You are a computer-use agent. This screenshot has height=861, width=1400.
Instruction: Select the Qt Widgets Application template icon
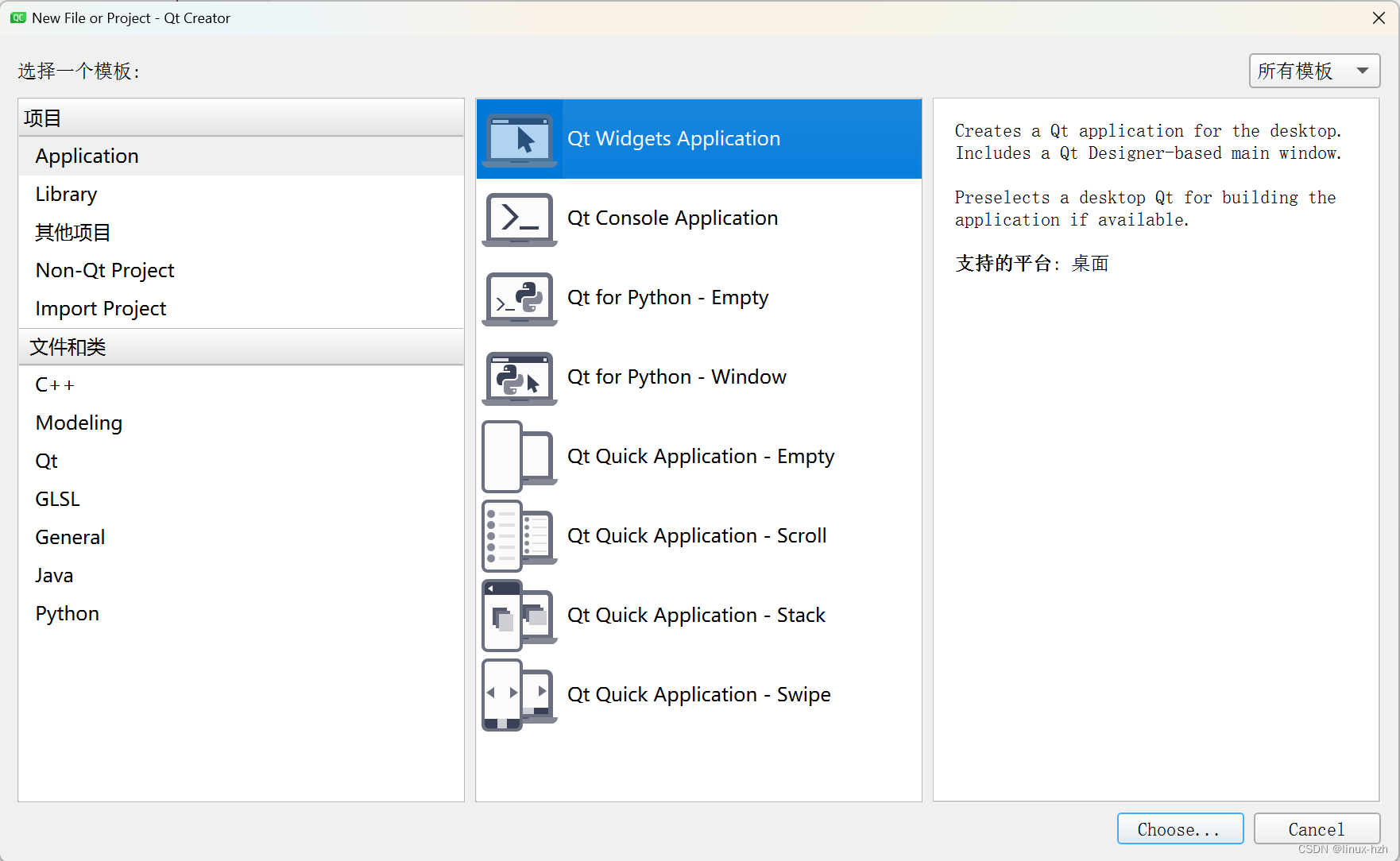pos(520,140)
